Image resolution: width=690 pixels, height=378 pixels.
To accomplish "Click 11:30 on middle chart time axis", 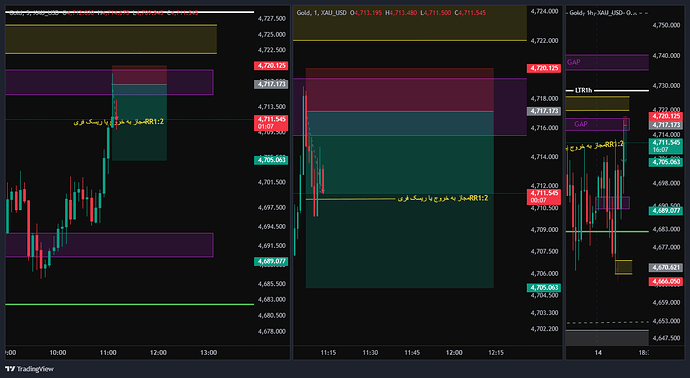I will coord(370,352).
